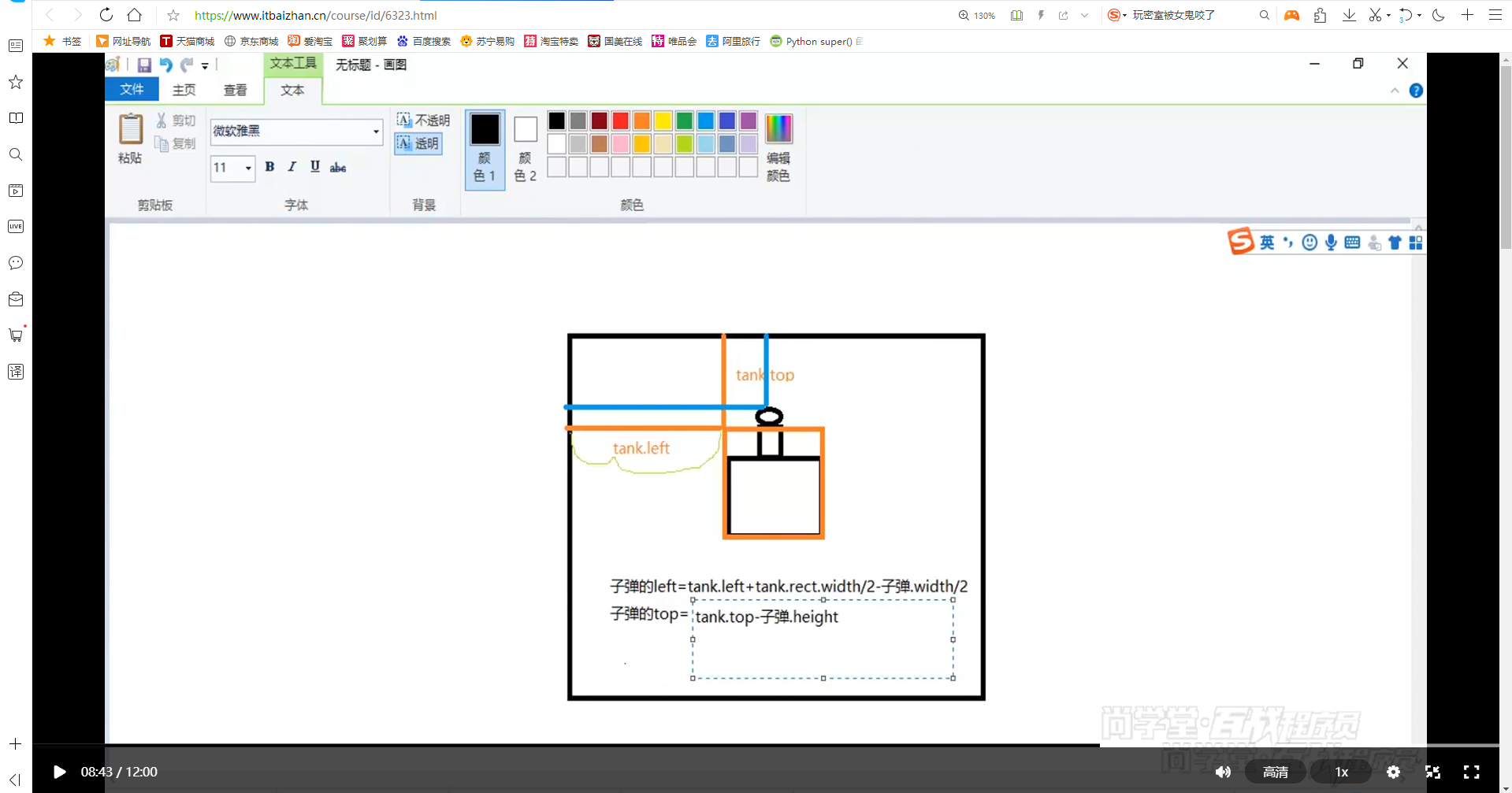
Task: Toggle Sogou 英 language mode
Action: point(1267,243)
